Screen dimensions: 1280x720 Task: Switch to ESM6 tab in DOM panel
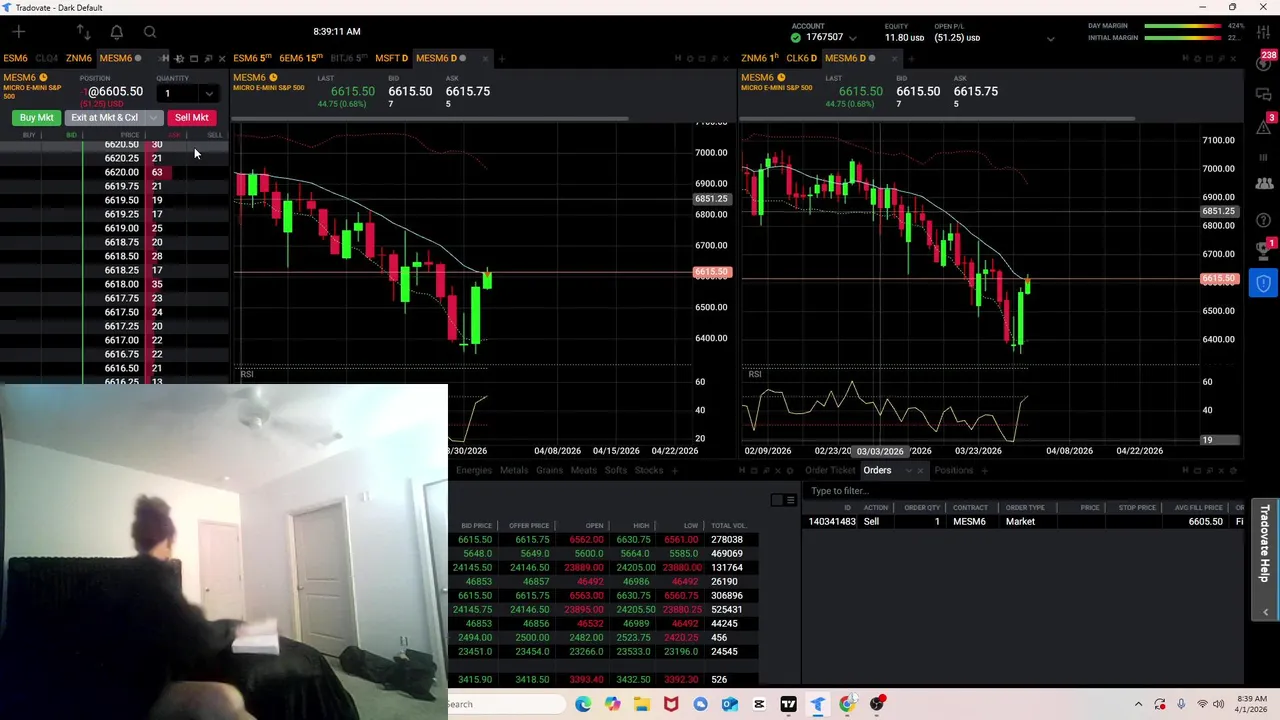15,58
